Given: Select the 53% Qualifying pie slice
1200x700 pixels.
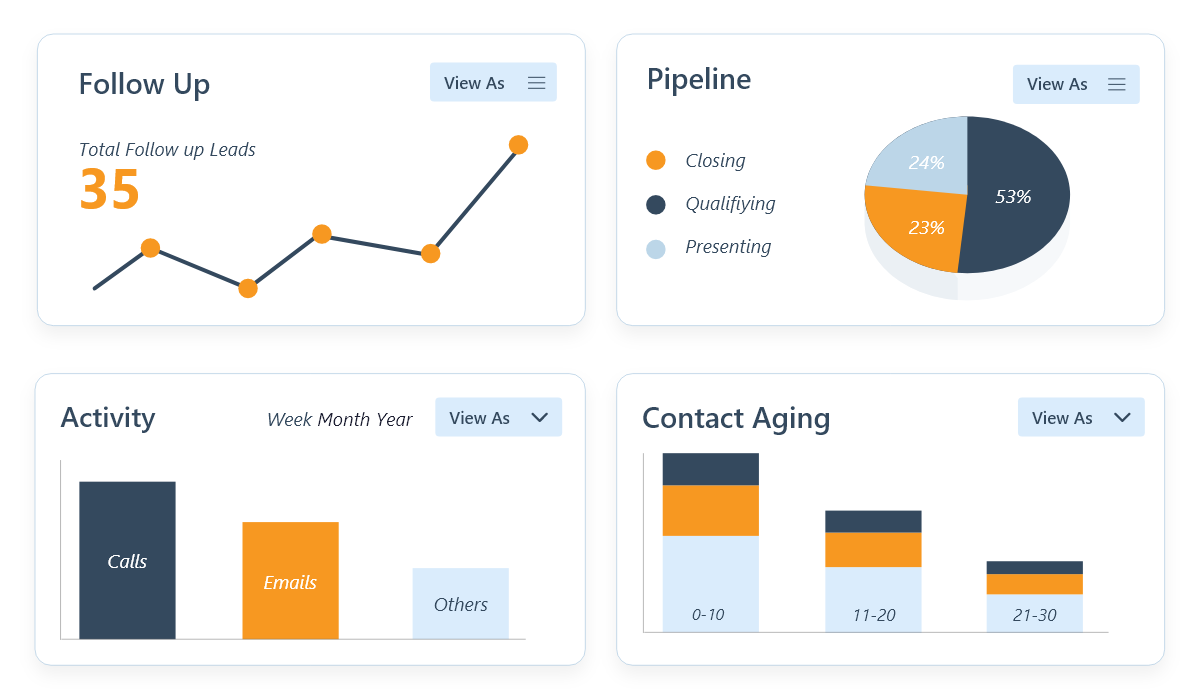Looking at the screenshot, I should [x=1015, y=197].
